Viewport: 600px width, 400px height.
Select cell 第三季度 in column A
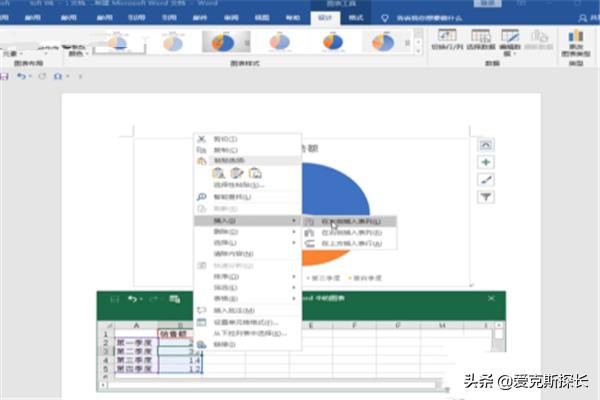pos(136,360)
